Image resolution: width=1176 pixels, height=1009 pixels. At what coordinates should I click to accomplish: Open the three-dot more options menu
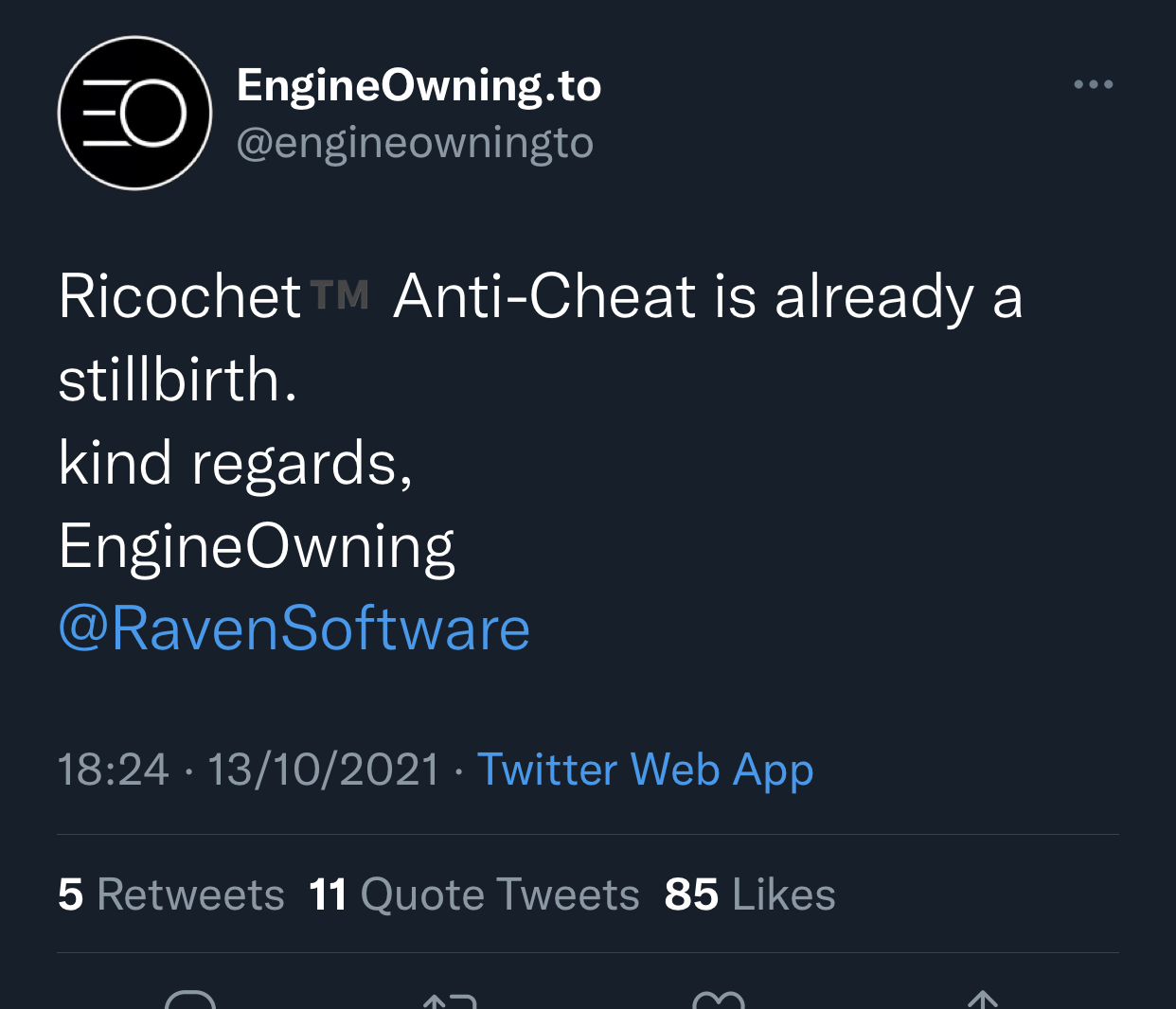tap(1093, 84)
